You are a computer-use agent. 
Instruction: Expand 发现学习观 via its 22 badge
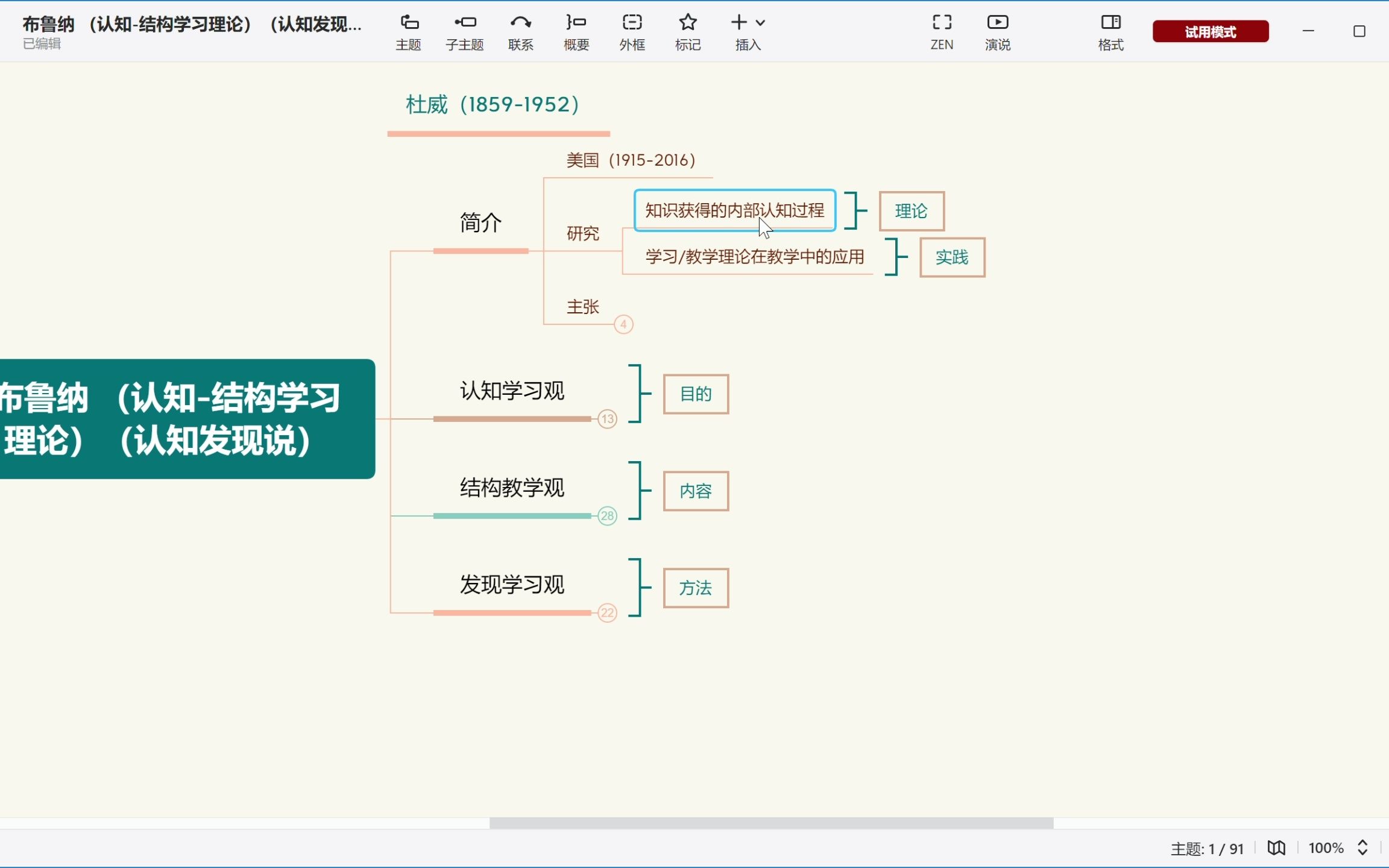(x=607, y=613)
